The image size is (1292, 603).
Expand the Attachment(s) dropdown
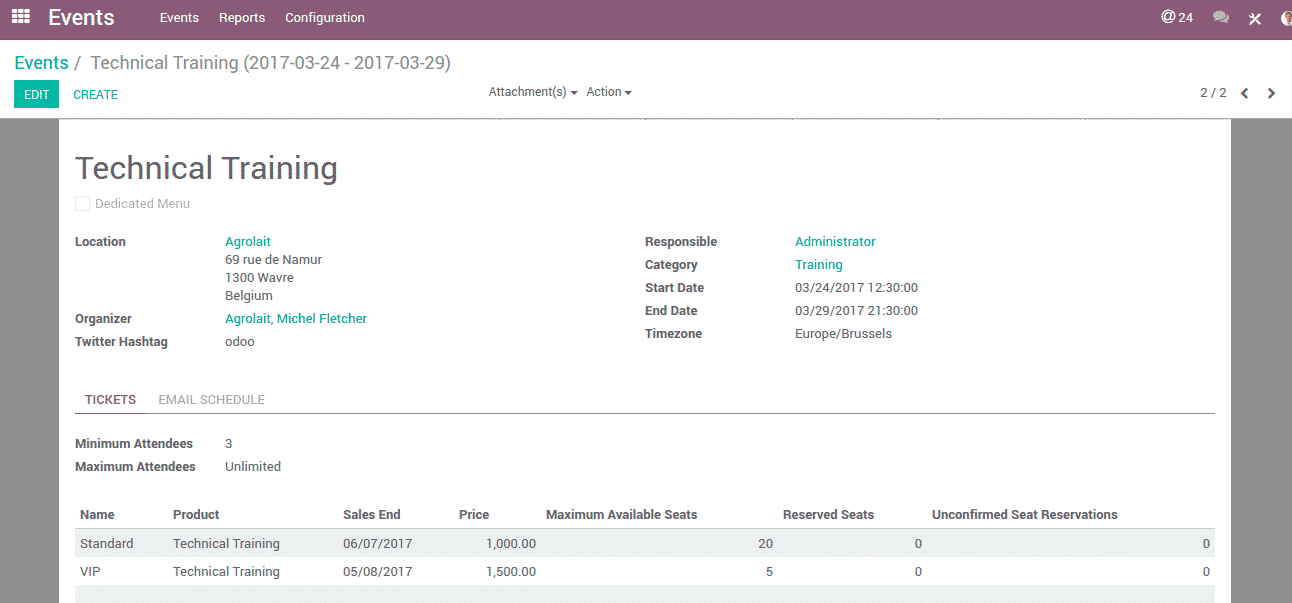pyautogui.click(x=533, y=92)
